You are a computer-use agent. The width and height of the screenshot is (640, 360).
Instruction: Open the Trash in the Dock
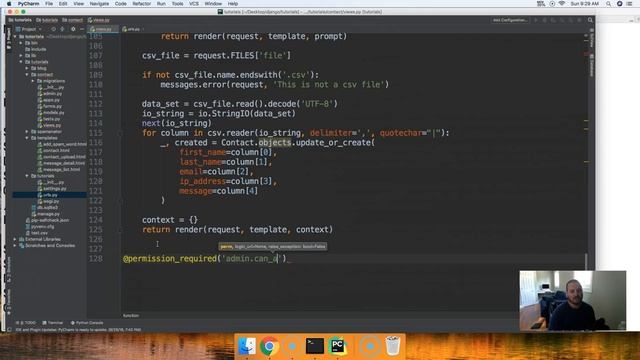pyautogui.click(x=393, y=346)
